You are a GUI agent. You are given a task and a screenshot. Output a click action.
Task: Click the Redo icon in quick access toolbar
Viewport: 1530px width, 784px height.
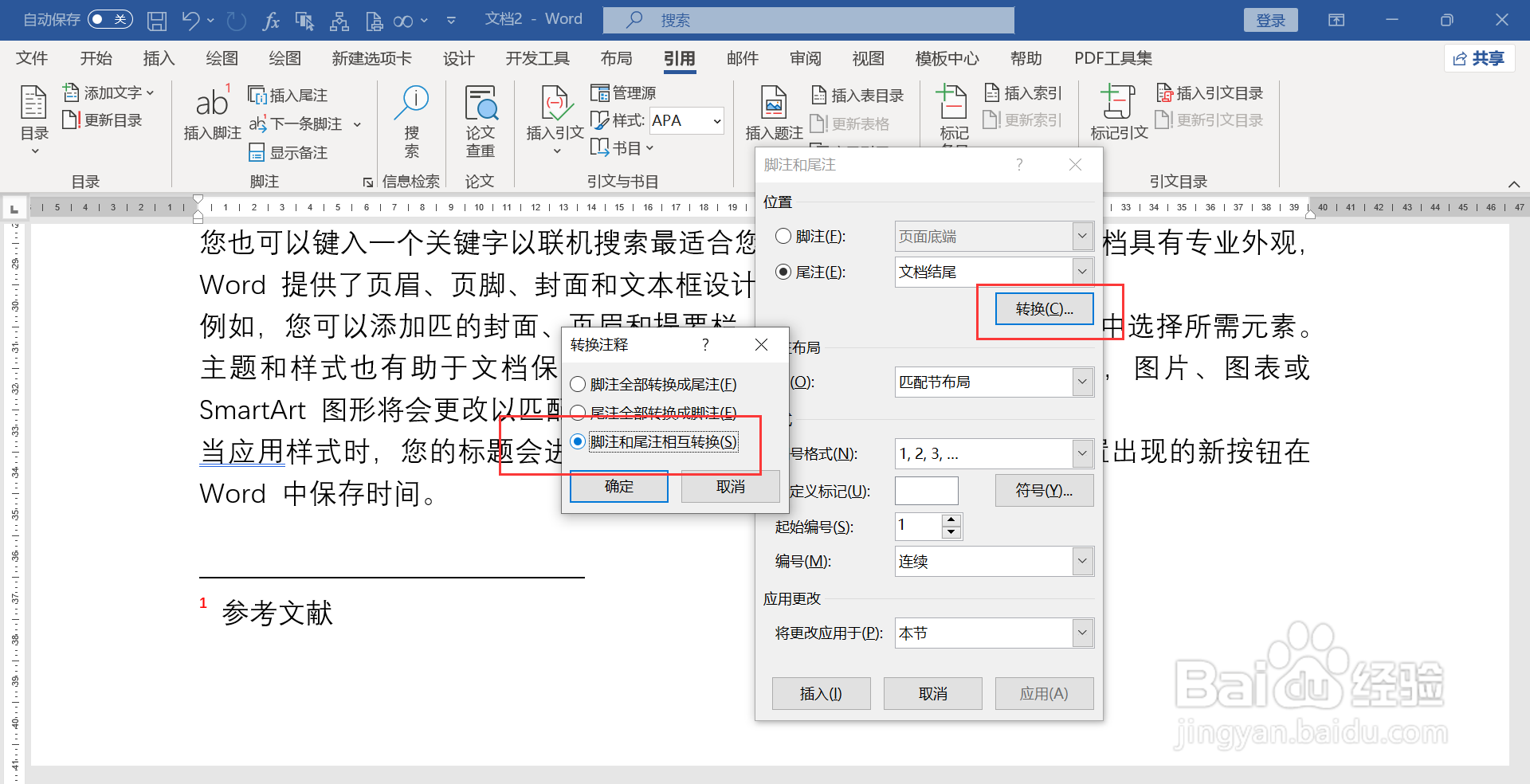[x=236, y=20]
